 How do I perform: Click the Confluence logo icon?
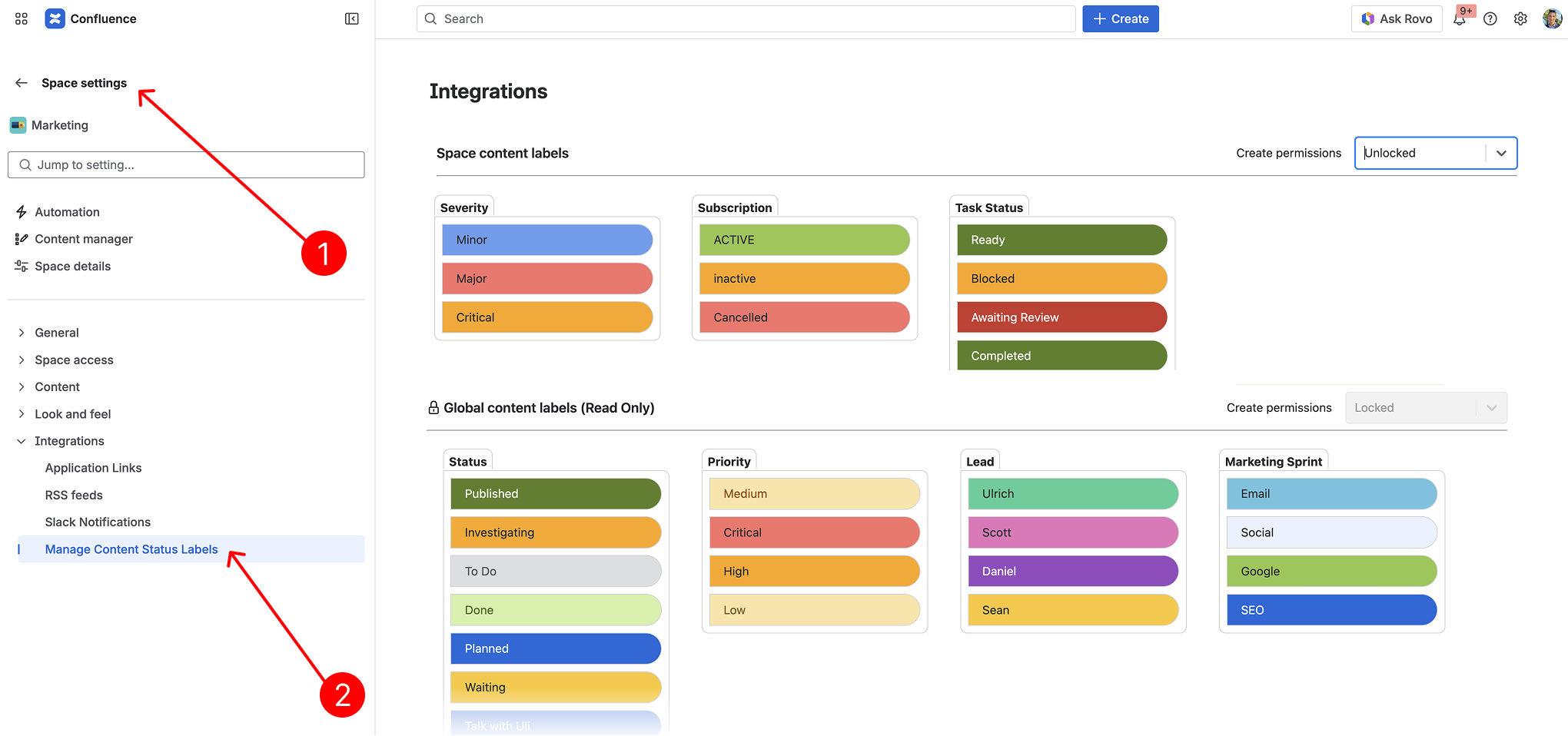point(55,18)
